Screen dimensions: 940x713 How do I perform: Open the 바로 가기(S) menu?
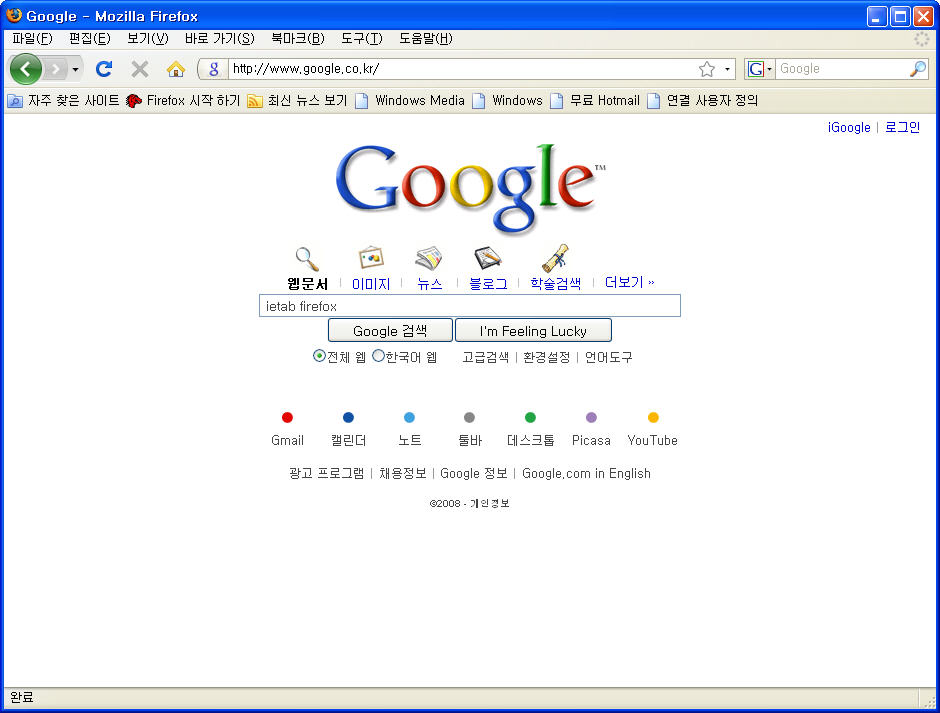coord(219,39)
